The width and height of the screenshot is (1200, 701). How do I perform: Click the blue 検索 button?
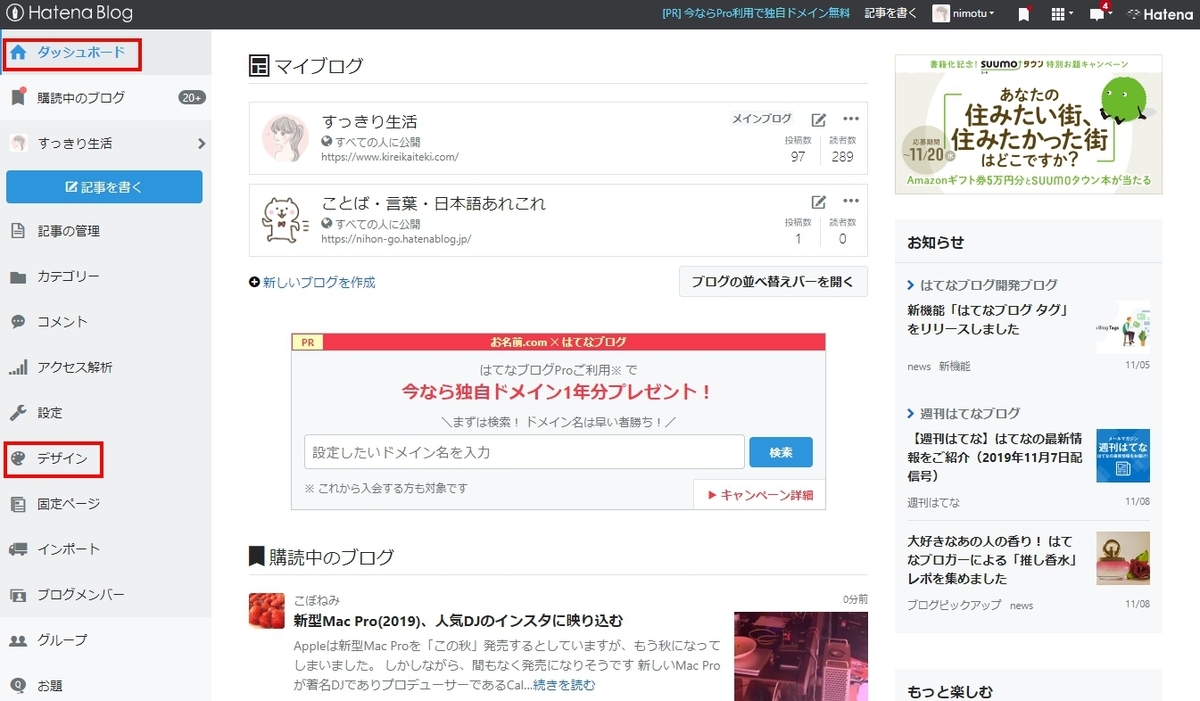pyautogui.click(x=781, y=452)
